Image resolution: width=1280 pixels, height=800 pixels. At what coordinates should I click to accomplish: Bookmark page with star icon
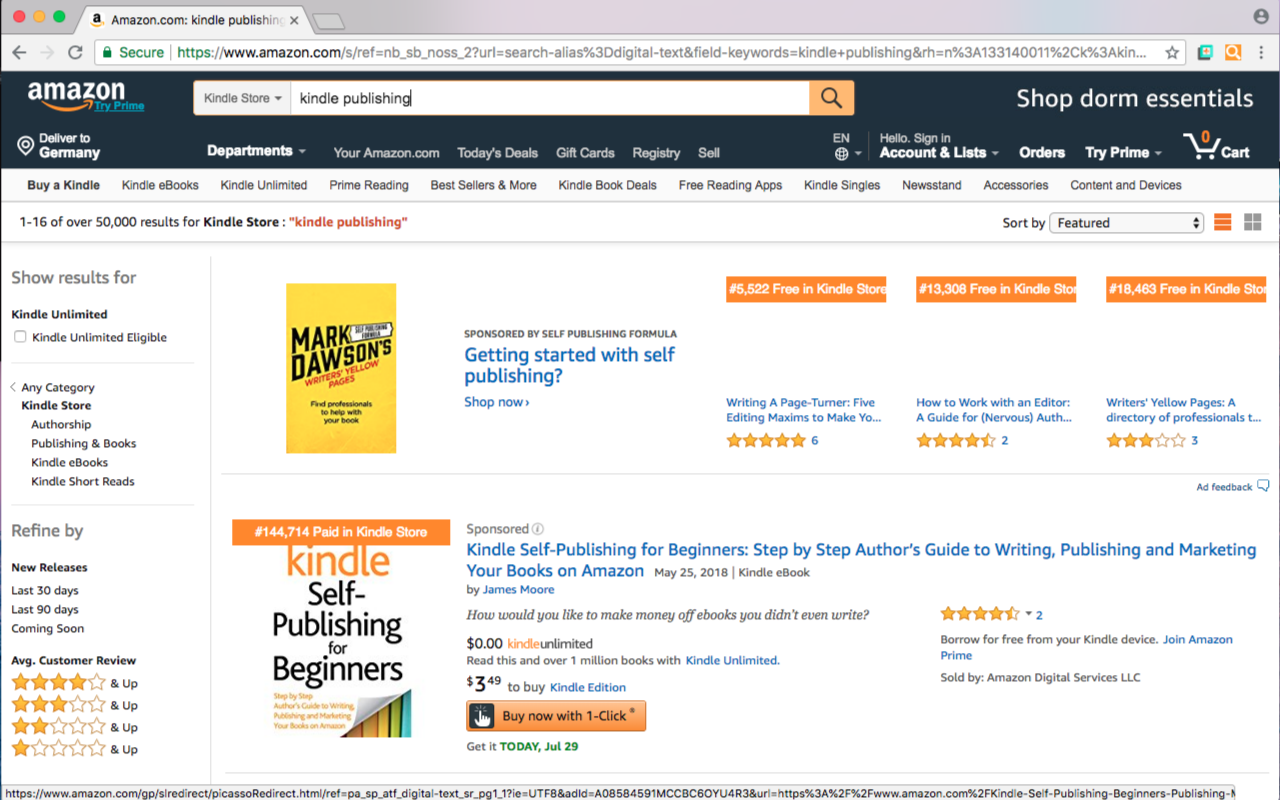(1172, 52)
